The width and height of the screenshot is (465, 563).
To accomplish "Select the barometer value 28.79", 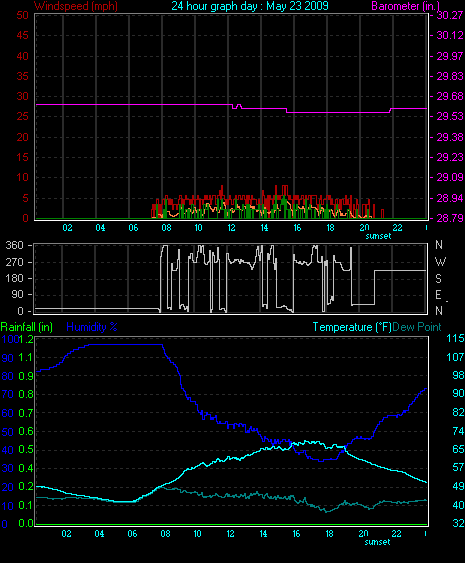I will 450,218.
